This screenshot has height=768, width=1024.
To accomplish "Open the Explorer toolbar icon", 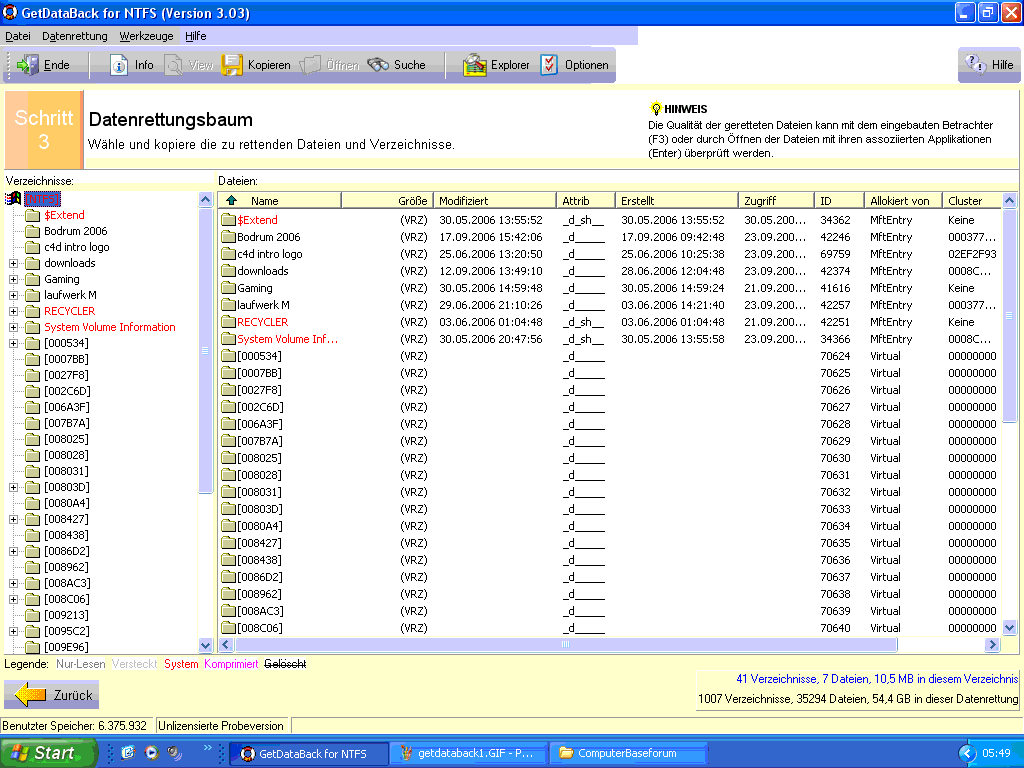I will (475, 65).
